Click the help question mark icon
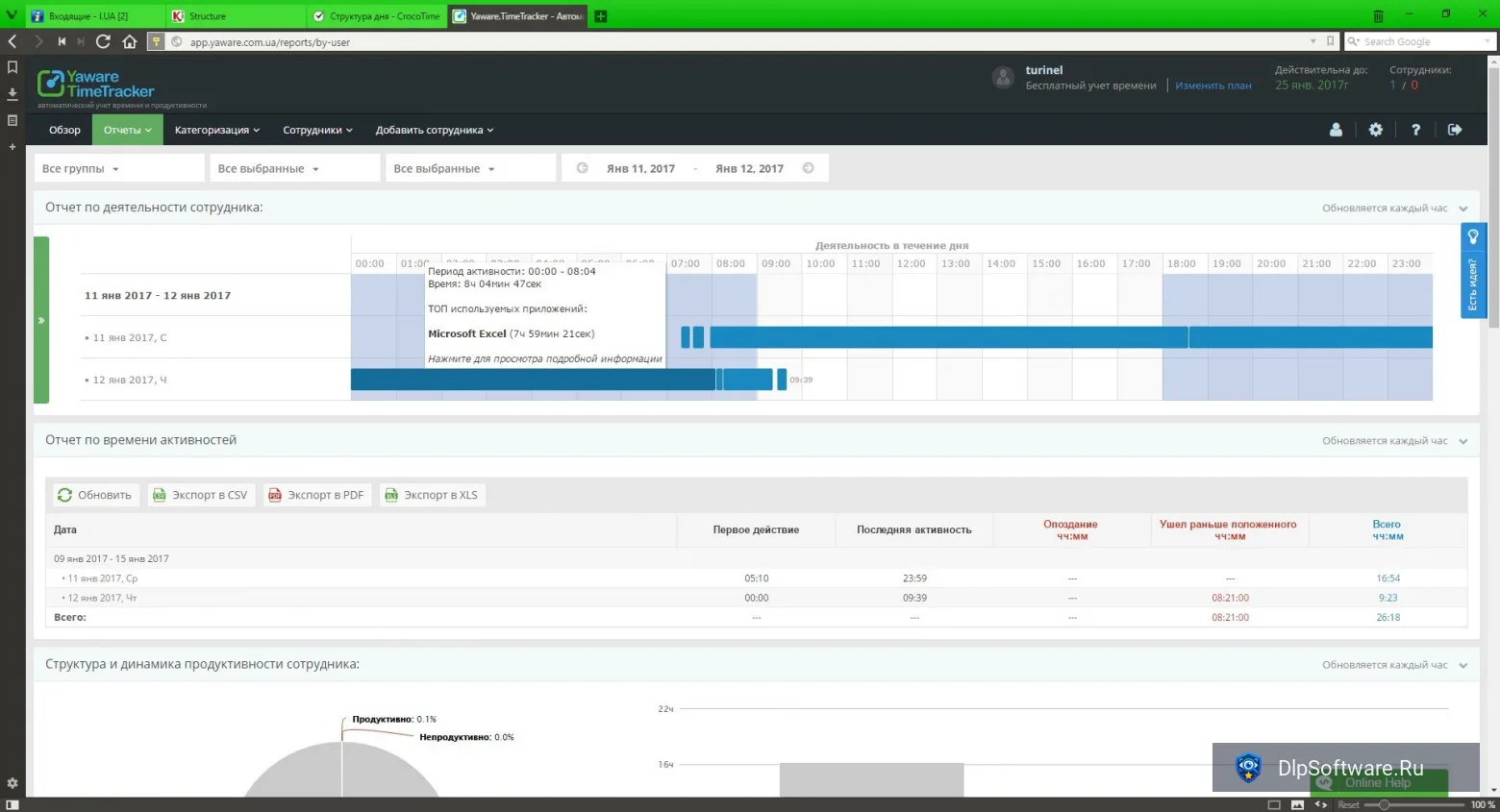The image size is (1500, 812). (1415, 130)
